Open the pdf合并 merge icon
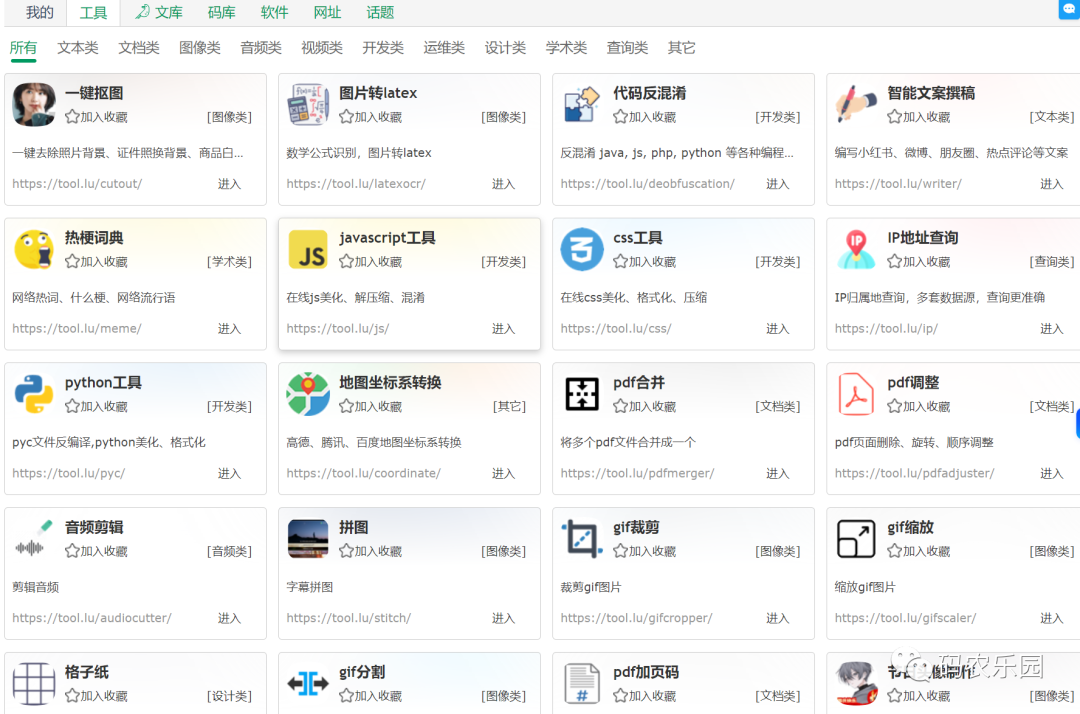This screenshot has height=714, width=1080. point(582,394)
